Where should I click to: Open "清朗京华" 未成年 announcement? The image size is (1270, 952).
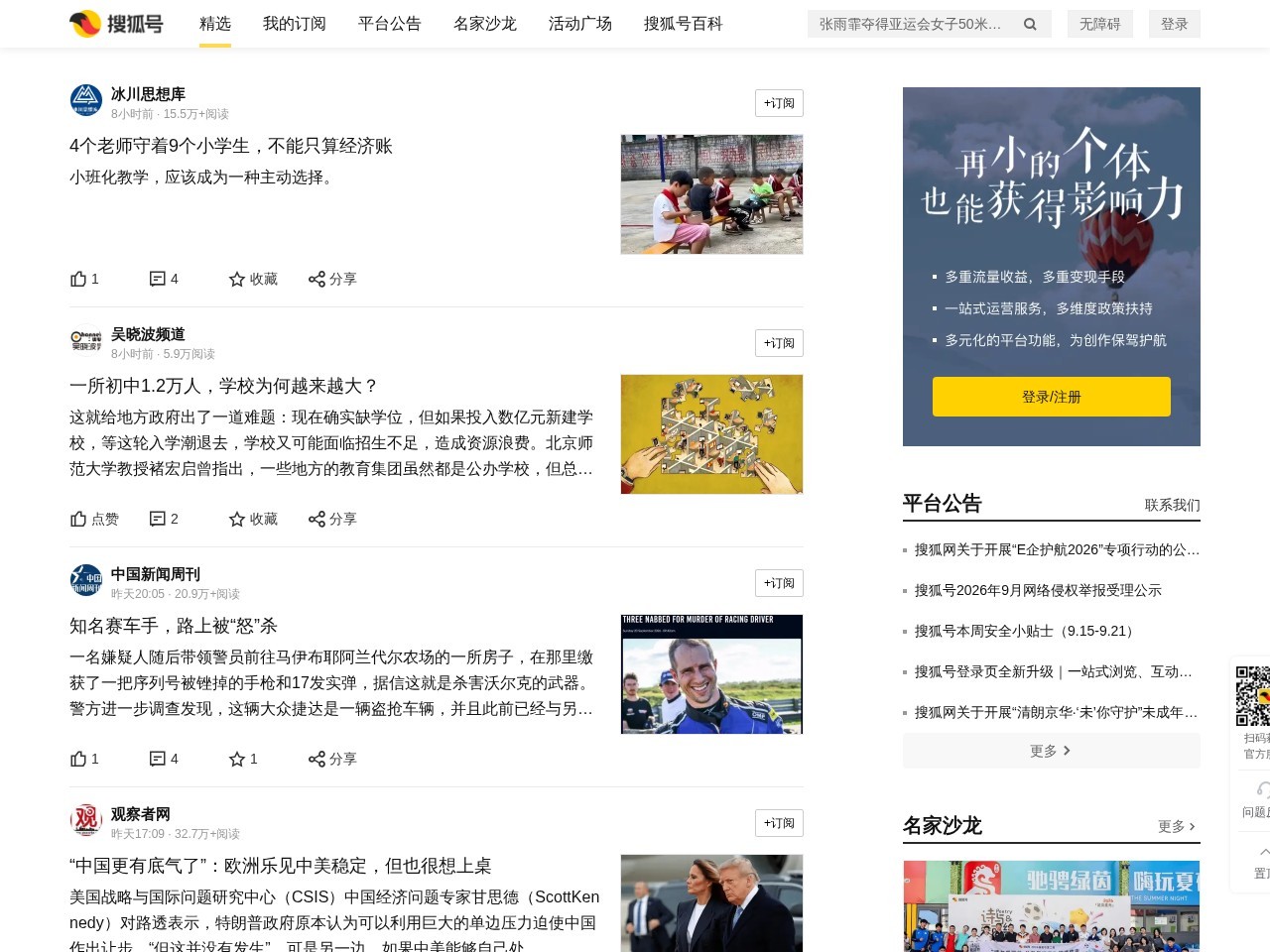pyautogui.click(x=1057, y=712)
